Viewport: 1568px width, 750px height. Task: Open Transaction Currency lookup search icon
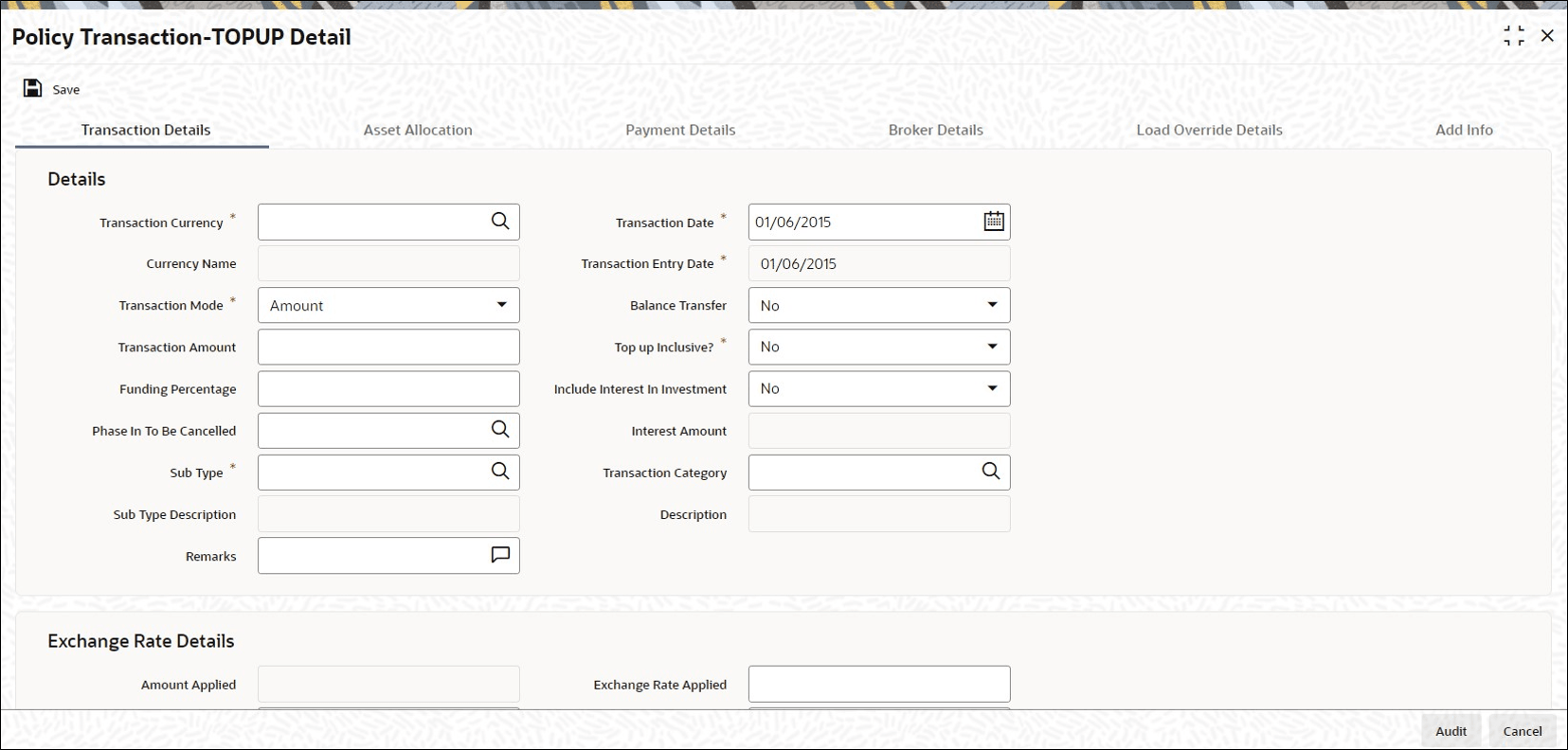pos(500,222)
